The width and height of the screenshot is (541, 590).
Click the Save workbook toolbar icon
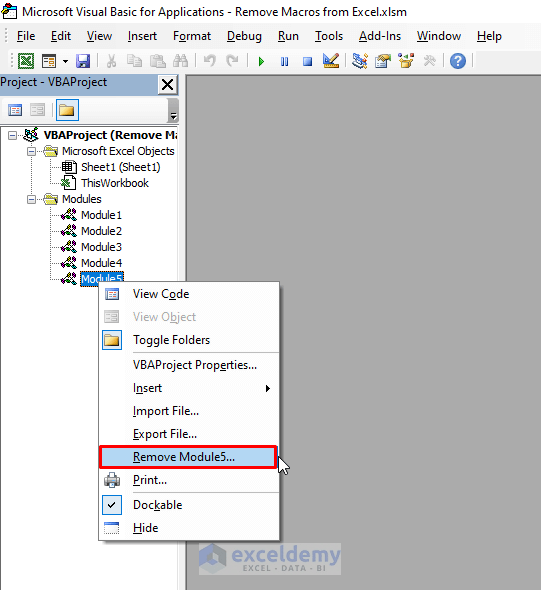click(83, 61)
